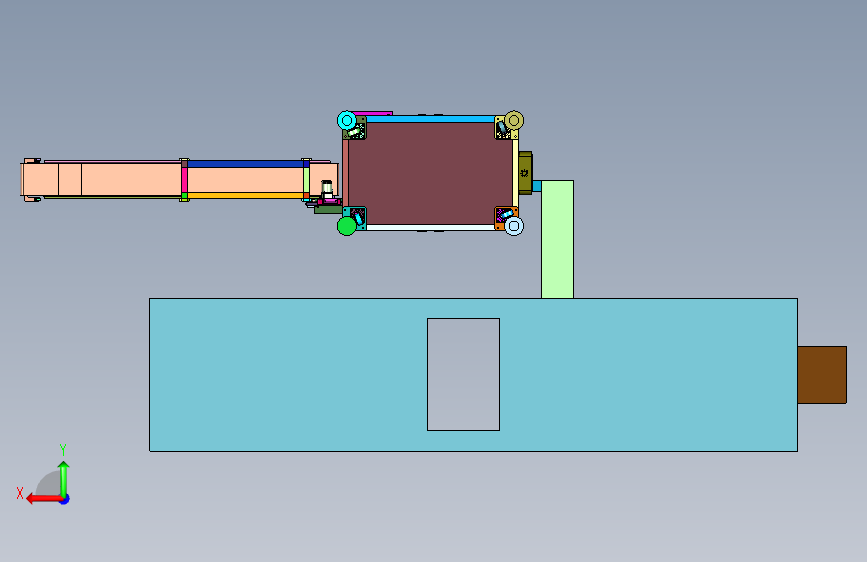This screenshot has height=562, width=867.
Task: Click the khaki ring at the frame corner
Action: point(514,120)
